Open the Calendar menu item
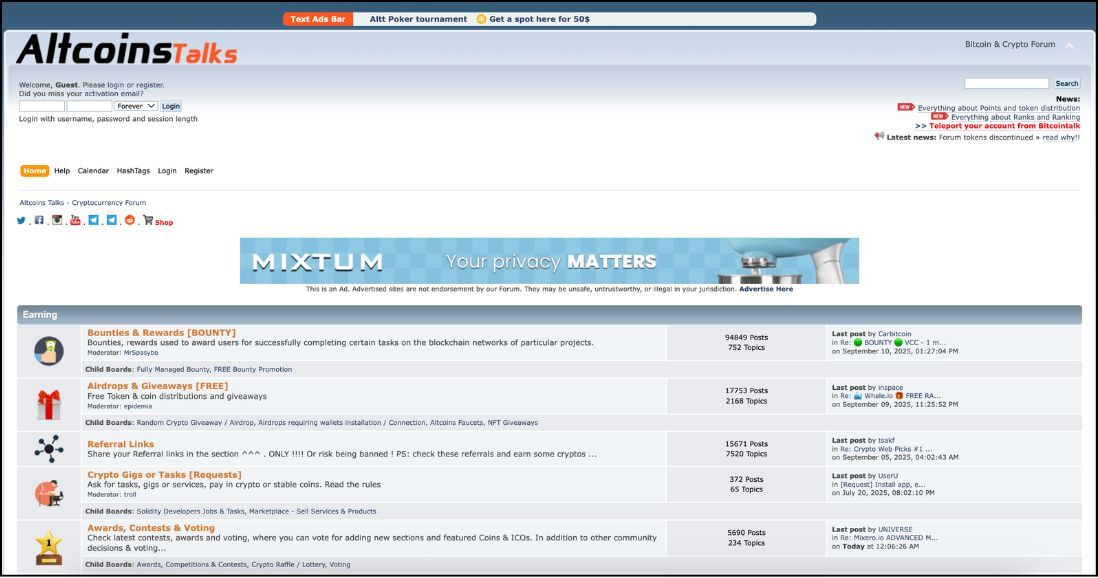 click(93, 171)
